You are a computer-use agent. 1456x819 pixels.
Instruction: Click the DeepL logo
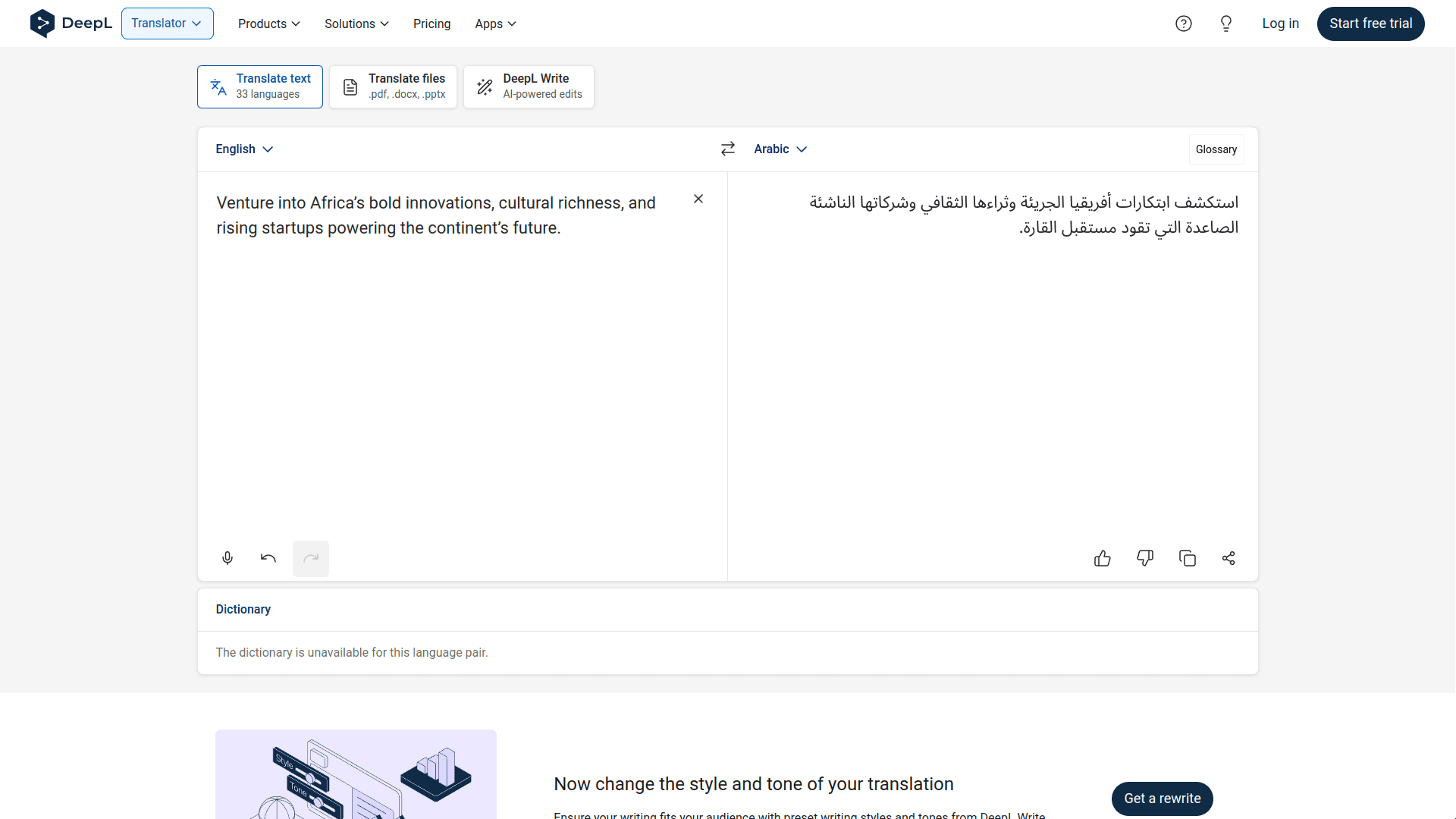[x=71, y=24]
